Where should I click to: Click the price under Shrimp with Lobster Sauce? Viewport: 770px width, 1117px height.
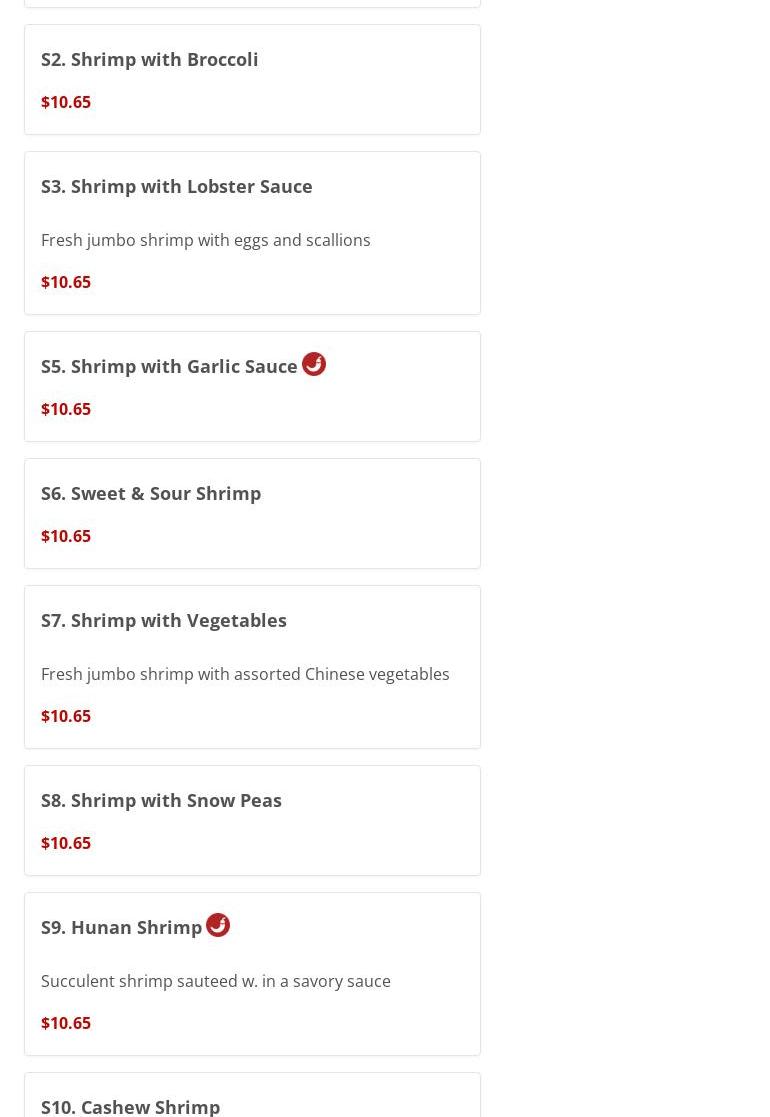click(66, 282)
